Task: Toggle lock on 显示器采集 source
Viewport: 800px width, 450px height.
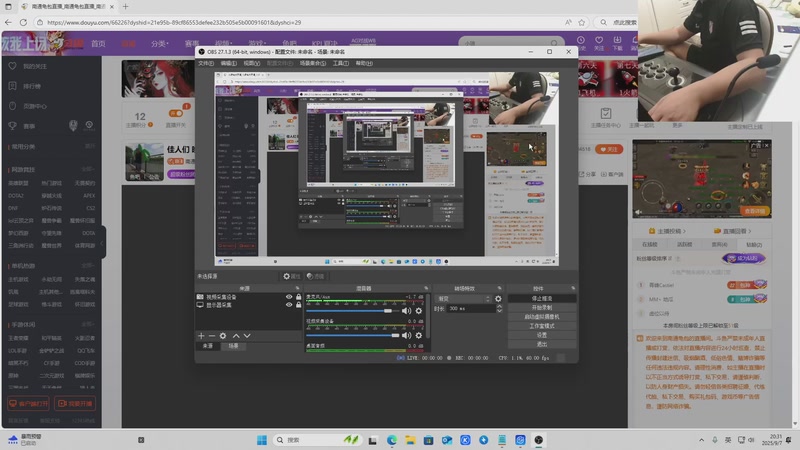Action: 298,305
